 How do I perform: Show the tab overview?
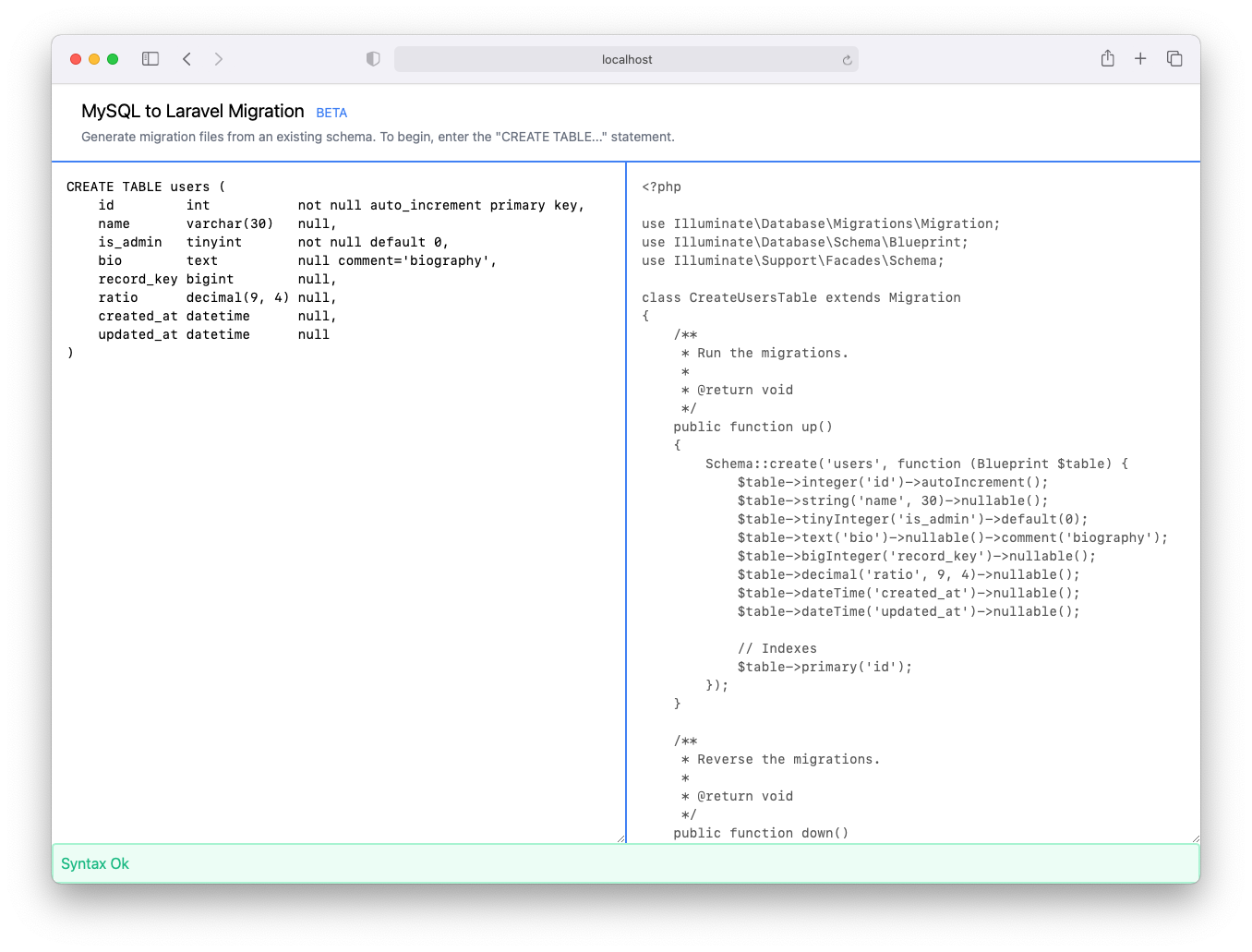coord(1174,58)
